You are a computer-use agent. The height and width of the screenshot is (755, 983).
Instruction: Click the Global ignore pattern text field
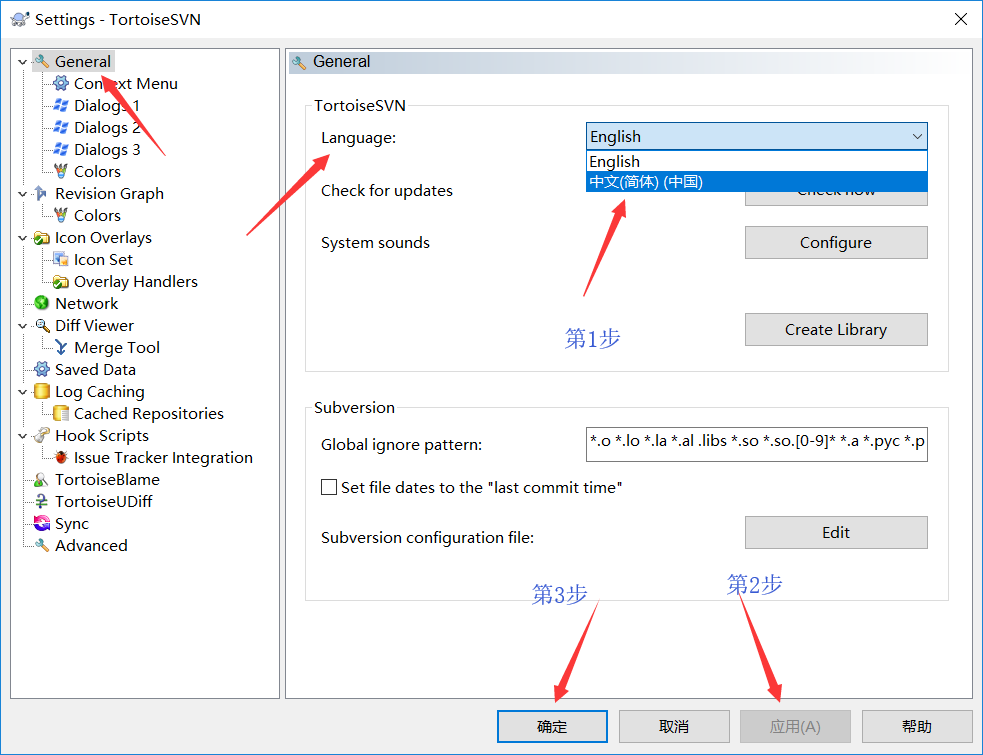click(x=757, y=445)
